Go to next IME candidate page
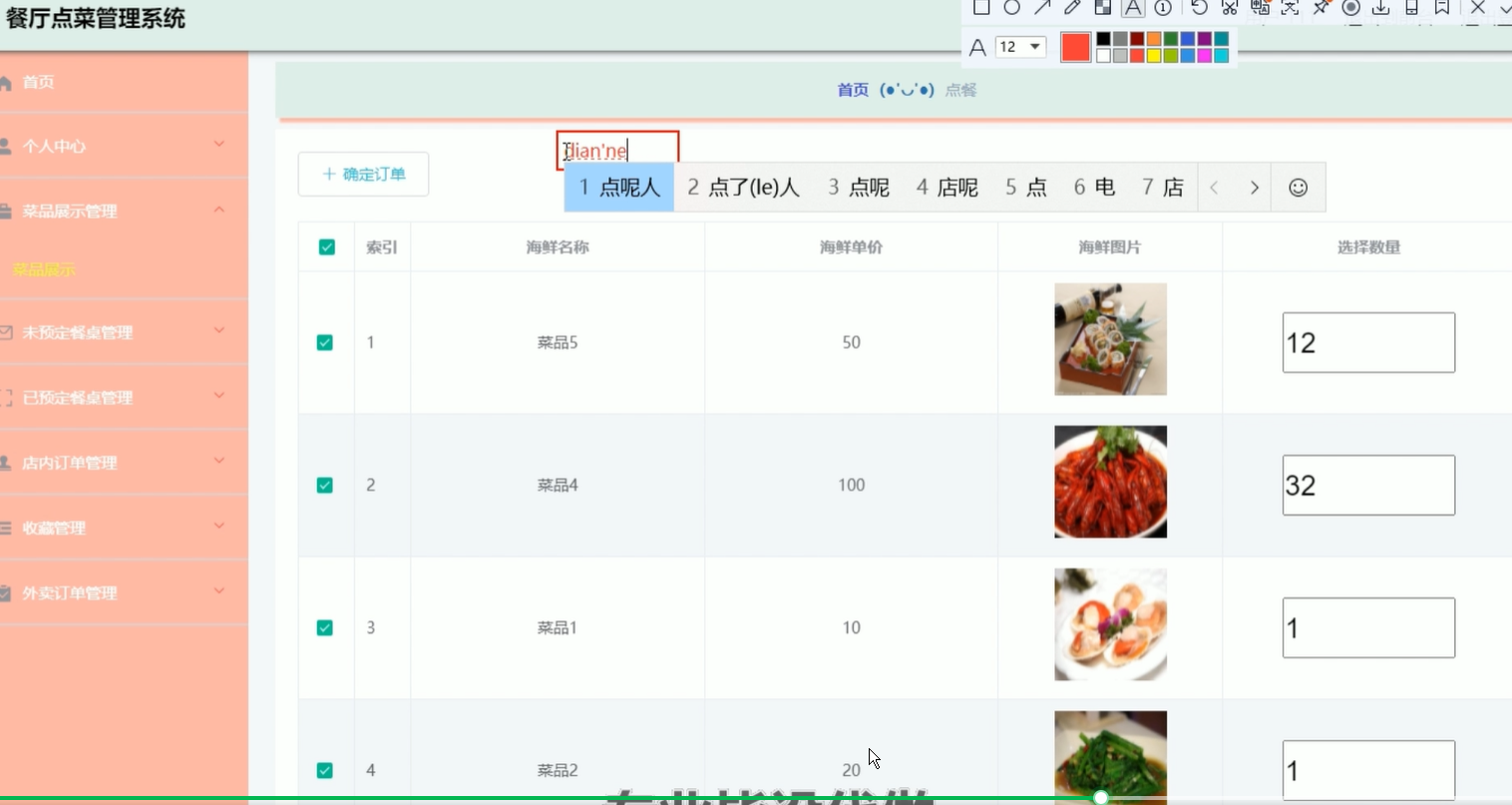The height and width of the screenshot is (805, 1512). point(1254,188)
